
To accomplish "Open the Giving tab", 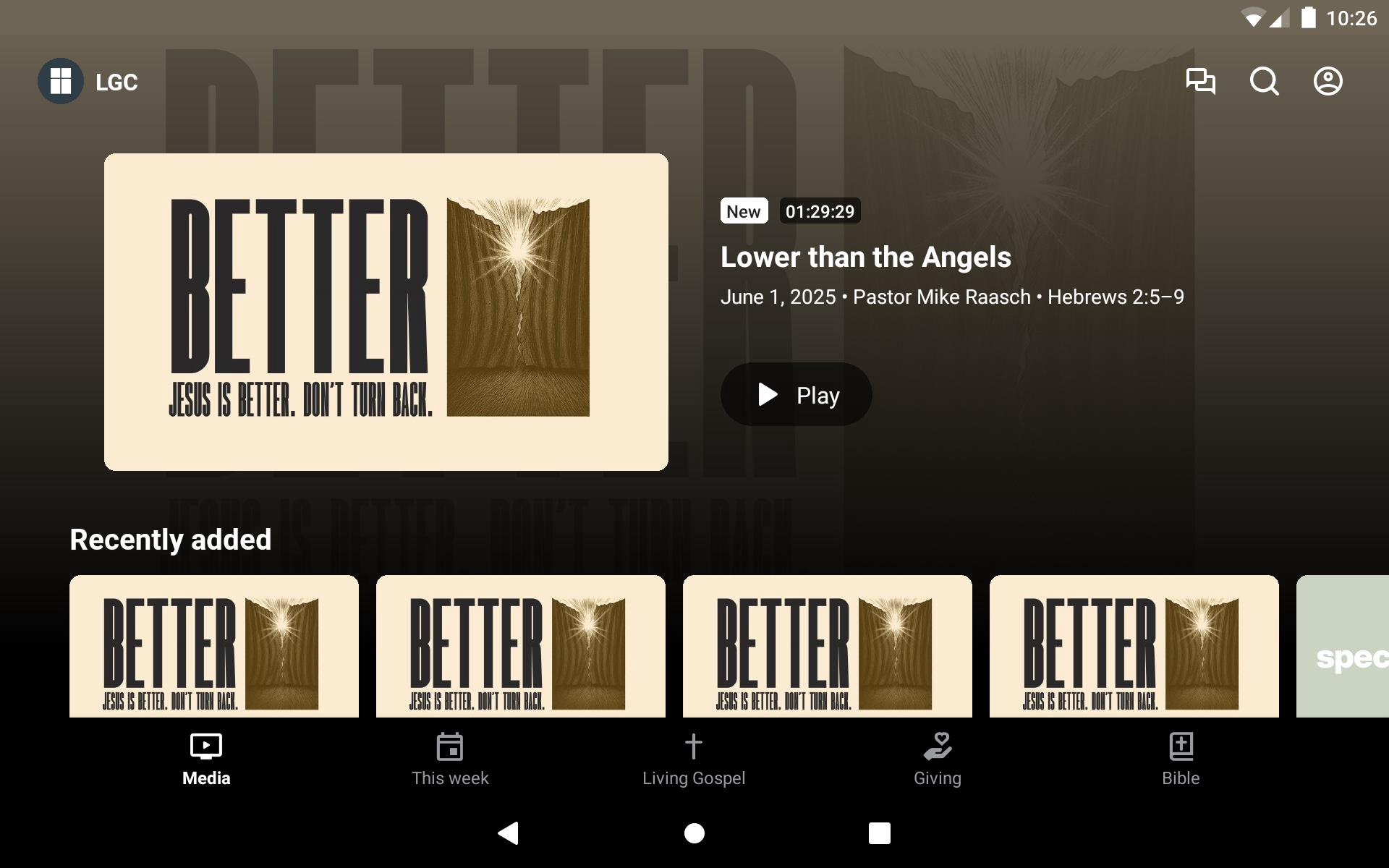I will [x=937, y=760].
